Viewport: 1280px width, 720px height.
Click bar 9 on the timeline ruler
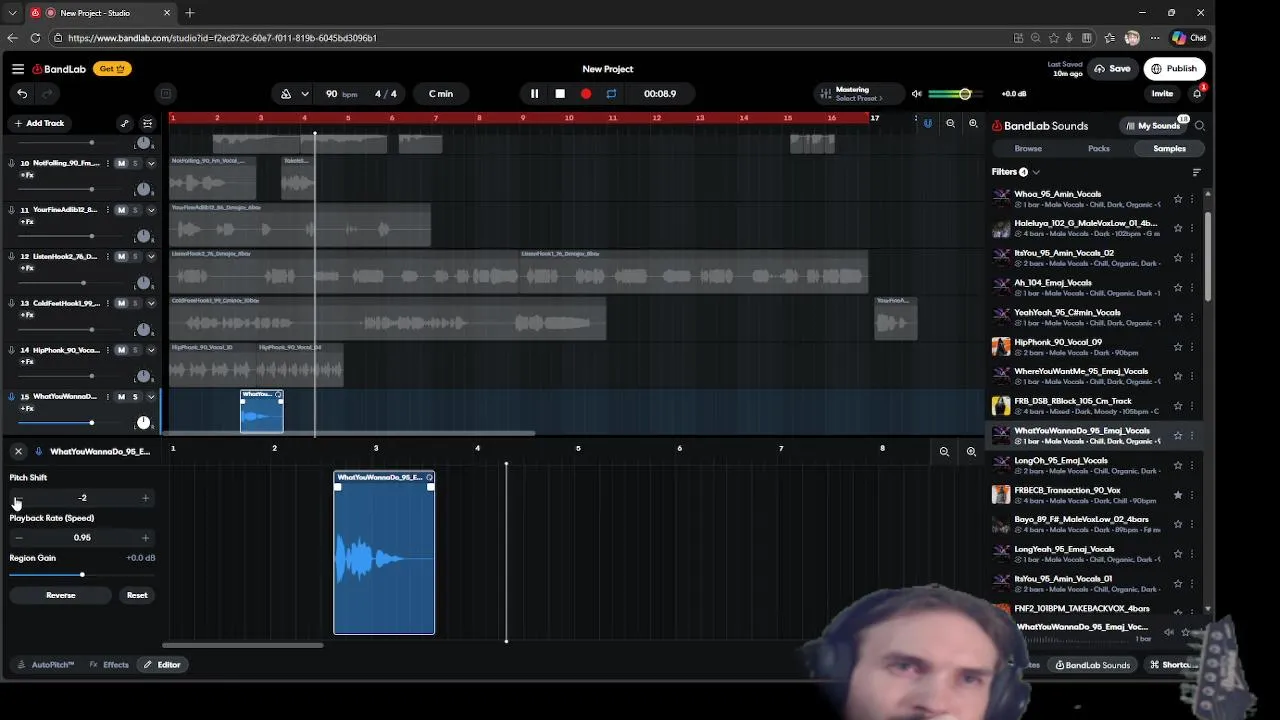pos(522,118)
